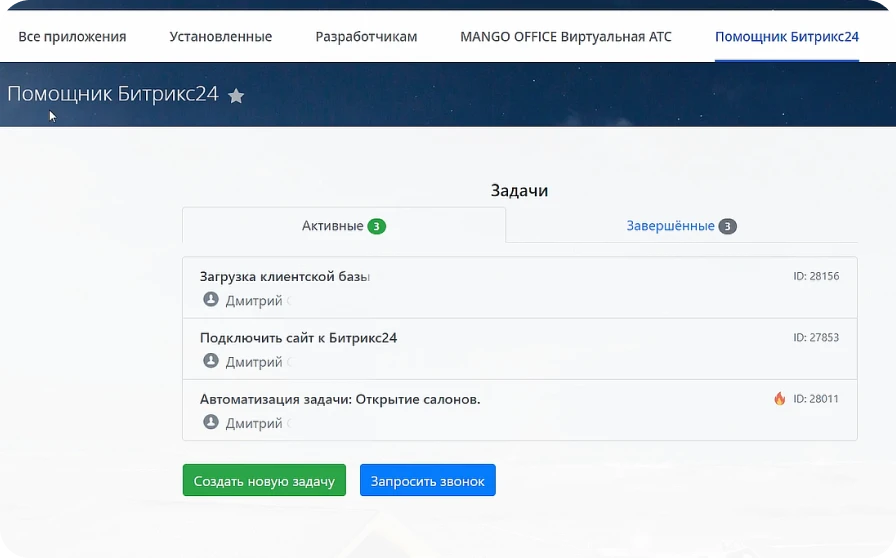The width and height of the screenshot is (896, 558).
Task: Select the Помощник Битрикс24 top tab
Action: (787, 37)
